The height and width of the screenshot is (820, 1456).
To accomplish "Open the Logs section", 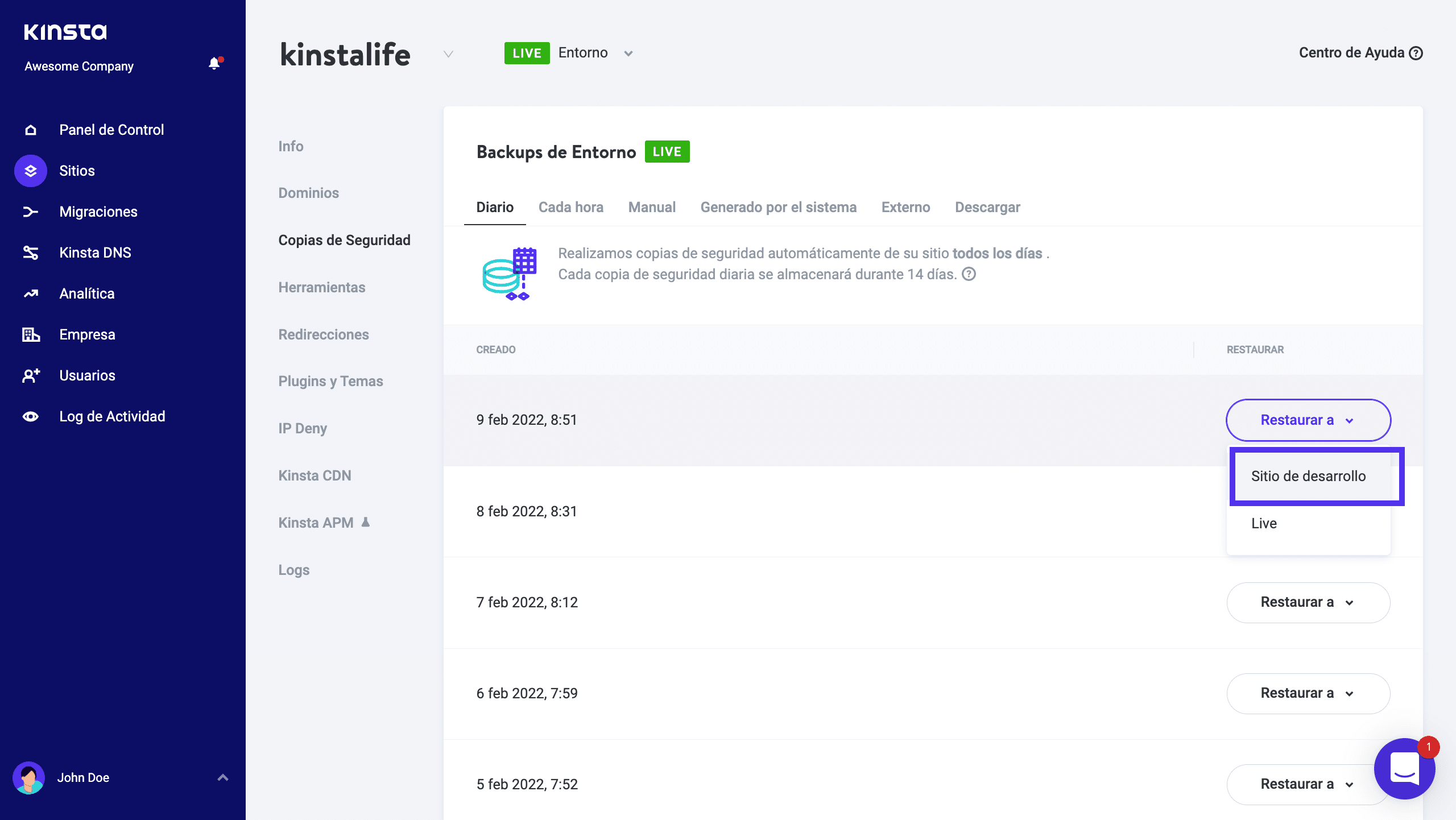I will click(x=293, y=570).
